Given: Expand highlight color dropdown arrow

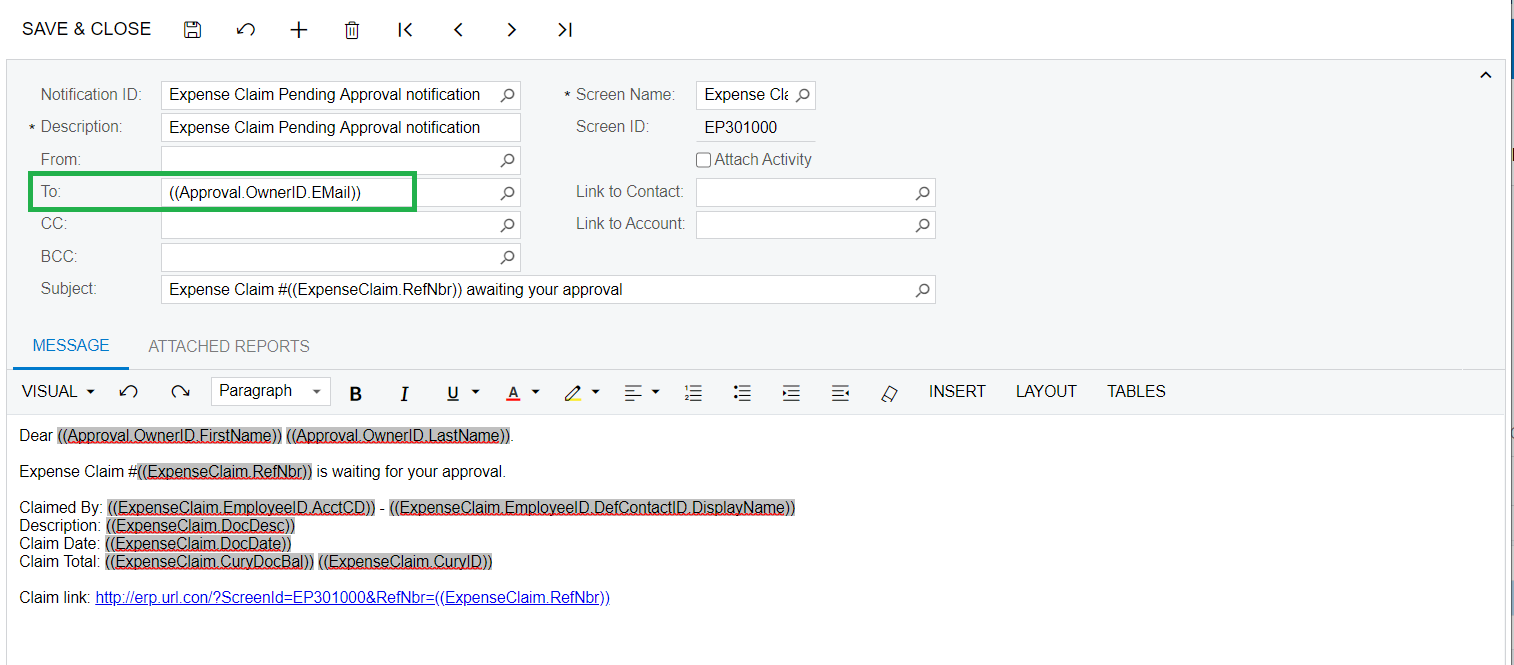Looking at the screenshot, I should coord(596,392).
